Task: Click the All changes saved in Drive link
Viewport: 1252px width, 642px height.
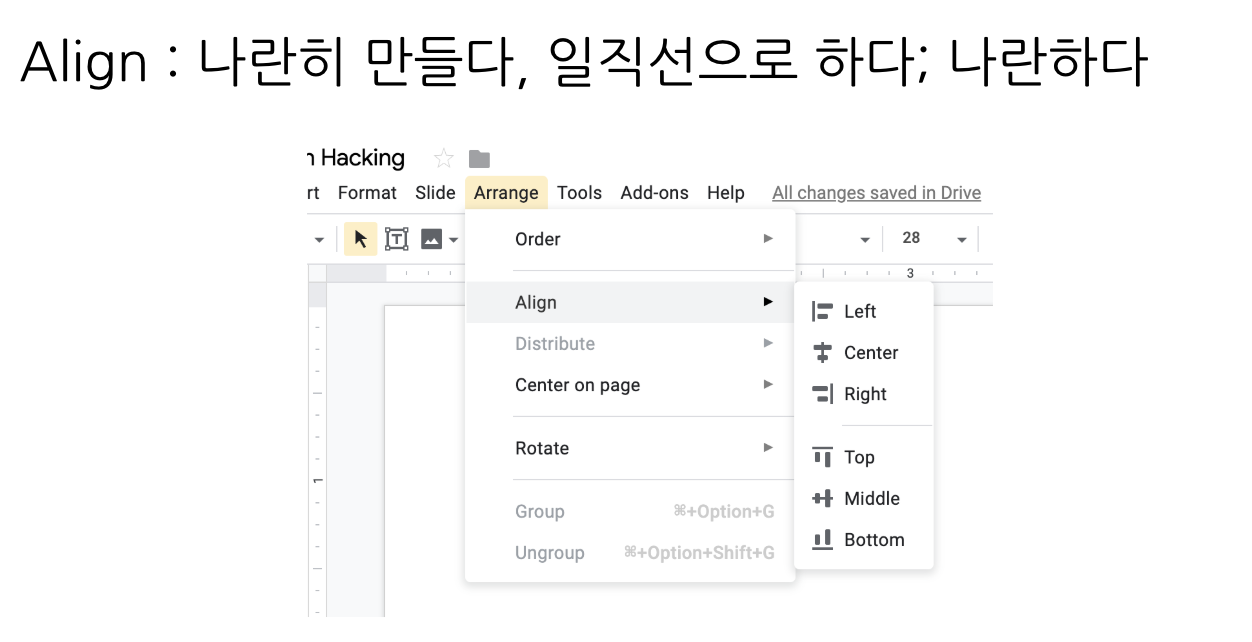Action: tap(876, 192)
